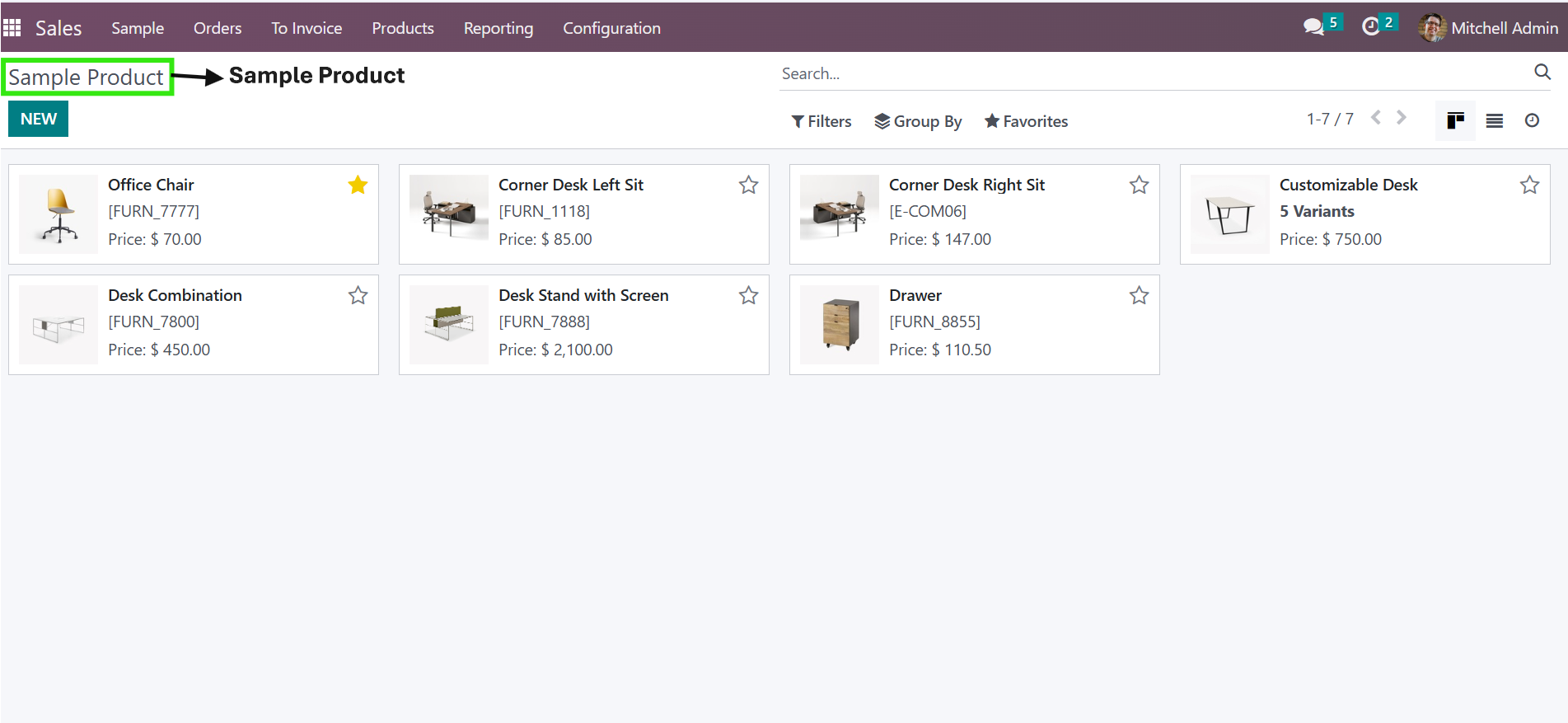
Task: Click the Corner Desk Right Sit name
Action: pos(967,185)
